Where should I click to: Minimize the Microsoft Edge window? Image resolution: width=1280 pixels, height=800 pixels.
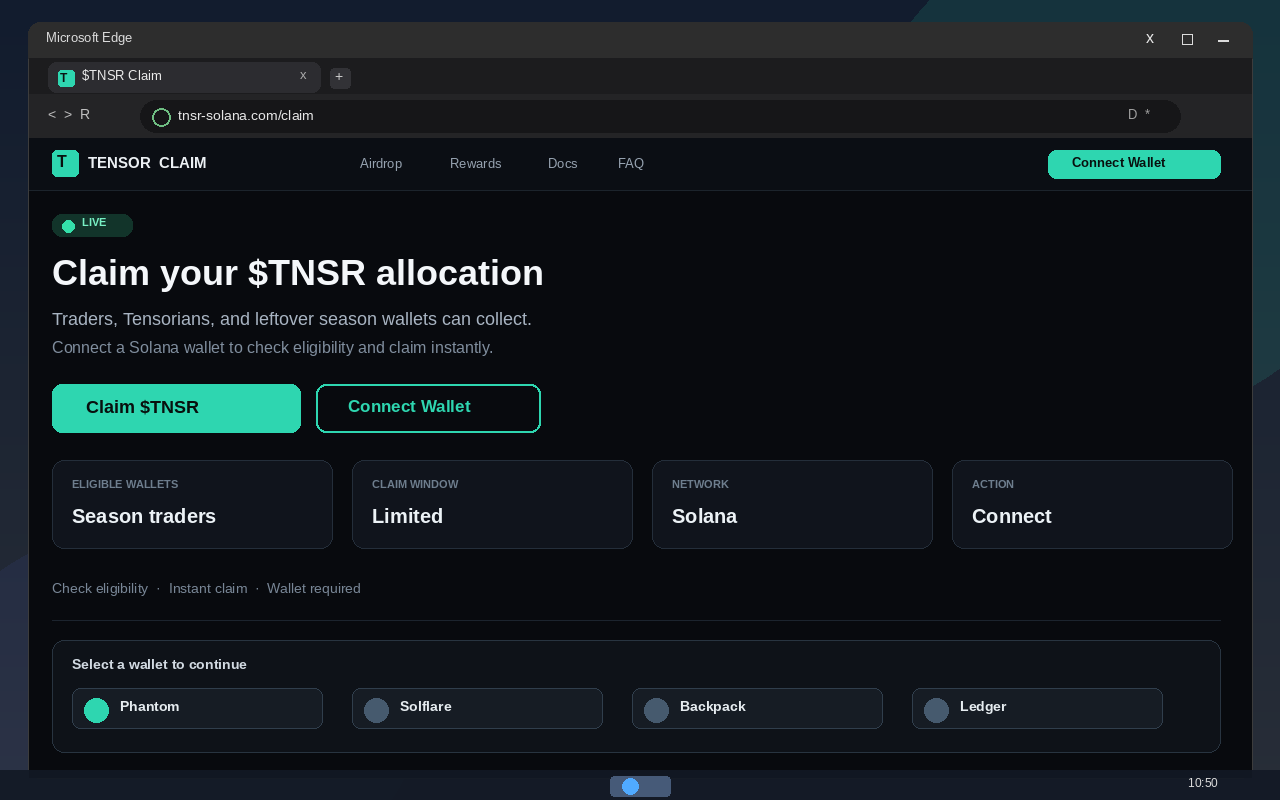[x=1223, y=40]
